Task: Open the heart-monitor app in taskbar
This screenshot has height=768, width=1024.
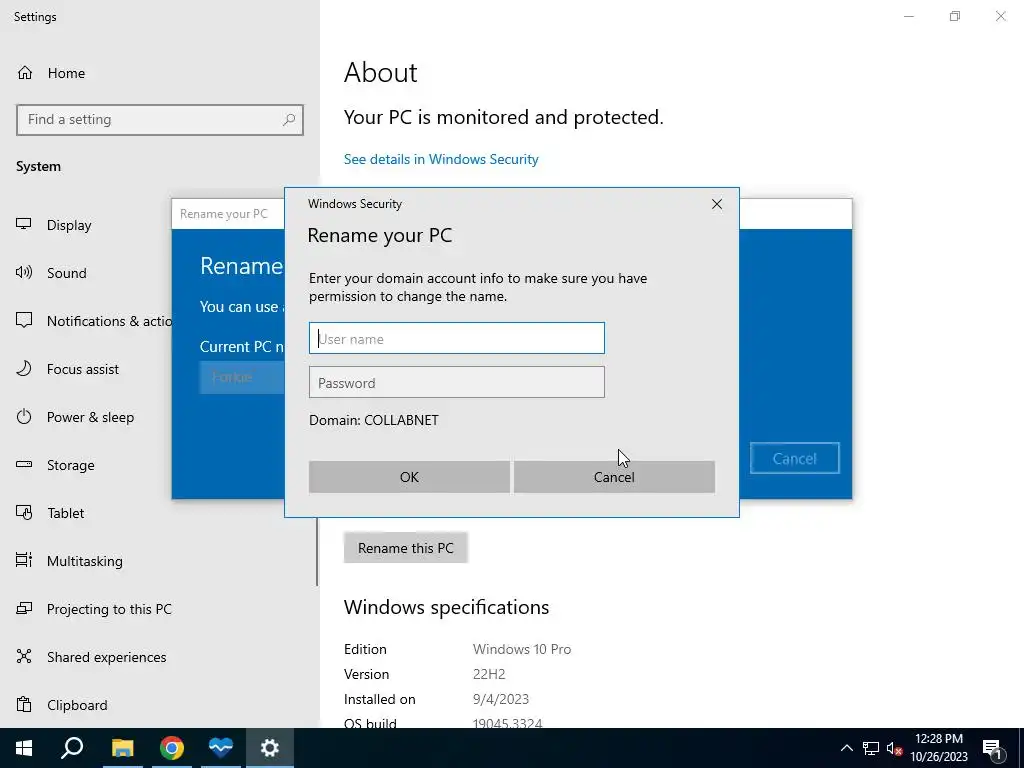Action: tap(221, 748)
